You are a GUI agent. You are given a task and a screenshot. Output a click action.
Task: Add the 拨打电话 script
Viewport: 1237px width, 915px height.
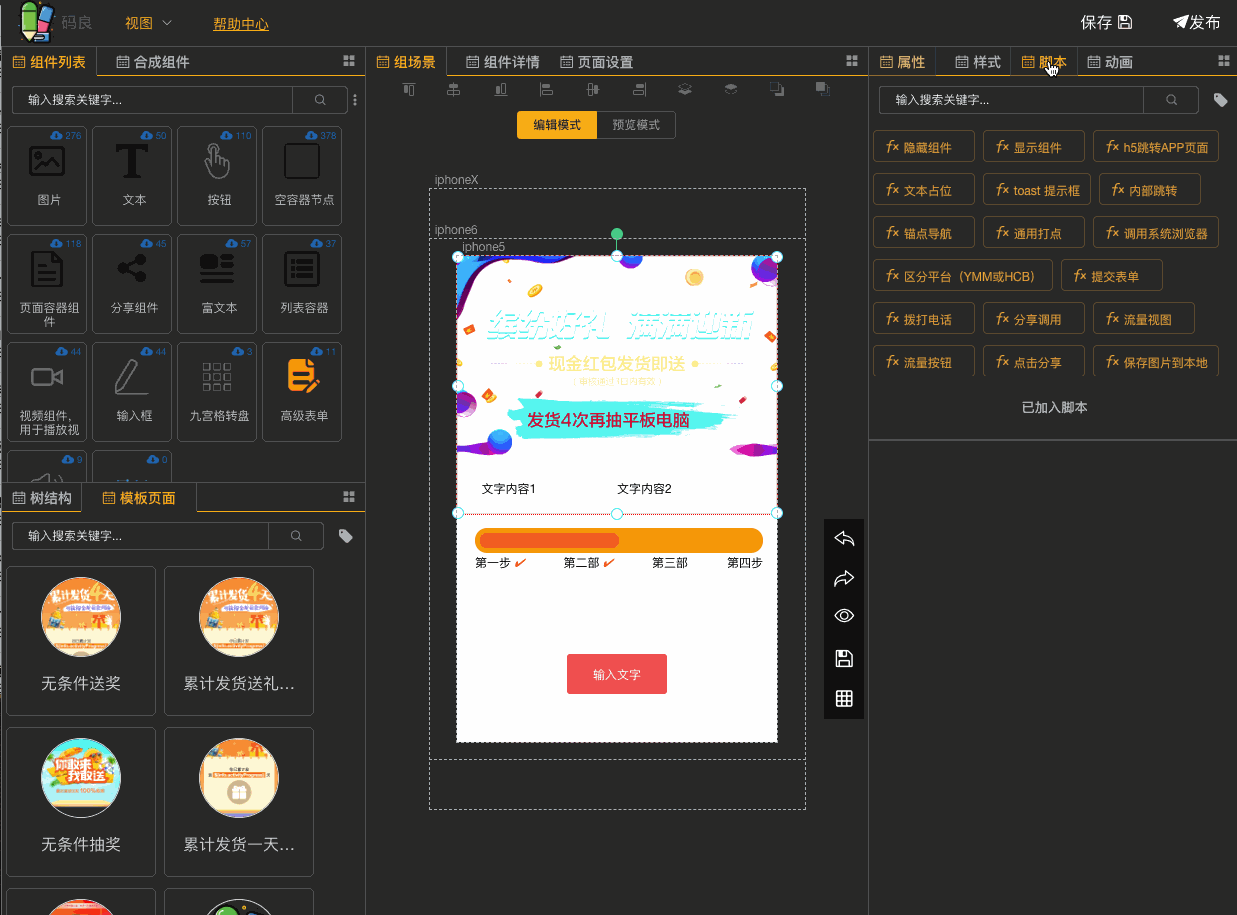click(x=925, y=319)
